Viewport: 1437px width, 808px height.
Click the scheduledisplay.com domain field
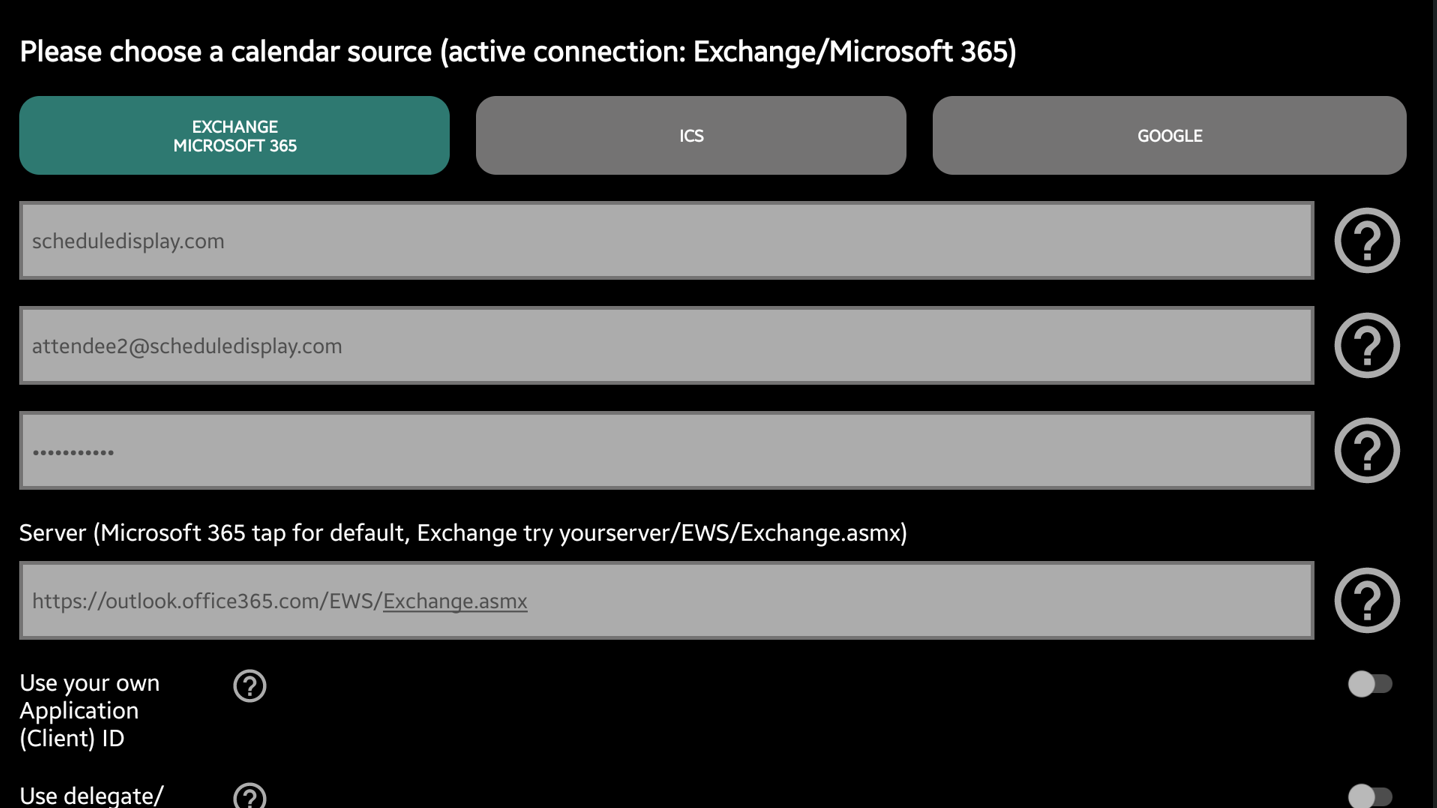(666, 241)
